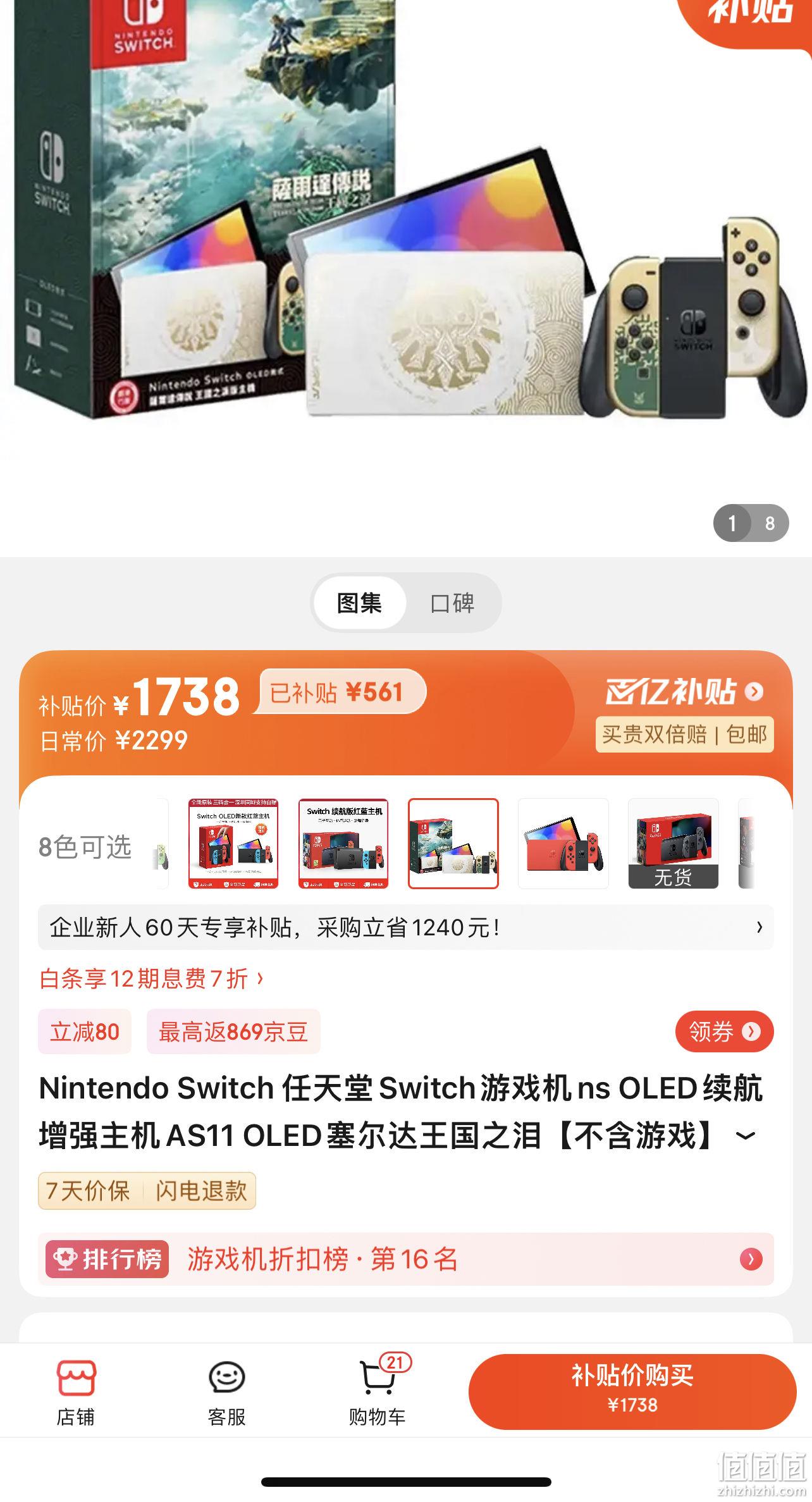Choose the Switch 续航版红蓝主机 variant
This screenshot has width=812, height=1502.
pos(343,844)
